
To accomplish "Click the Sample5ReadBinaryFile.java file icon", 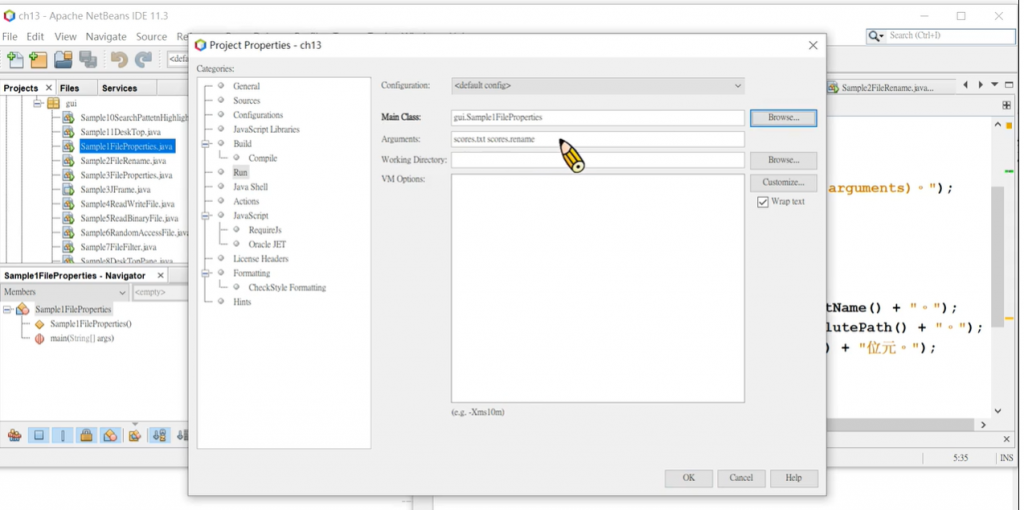I will [68, 218].
